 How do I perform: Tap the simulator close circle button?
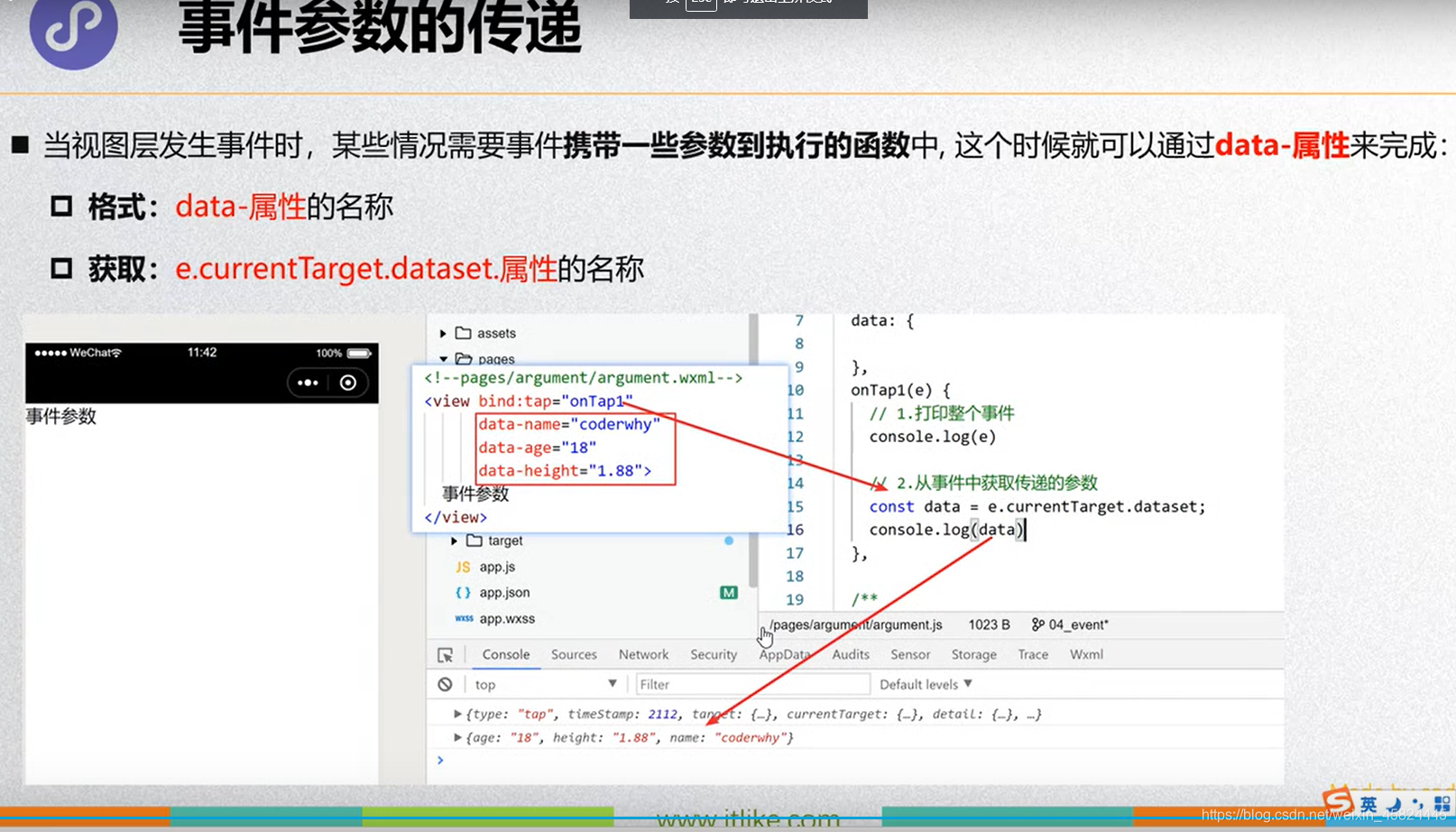347,383
